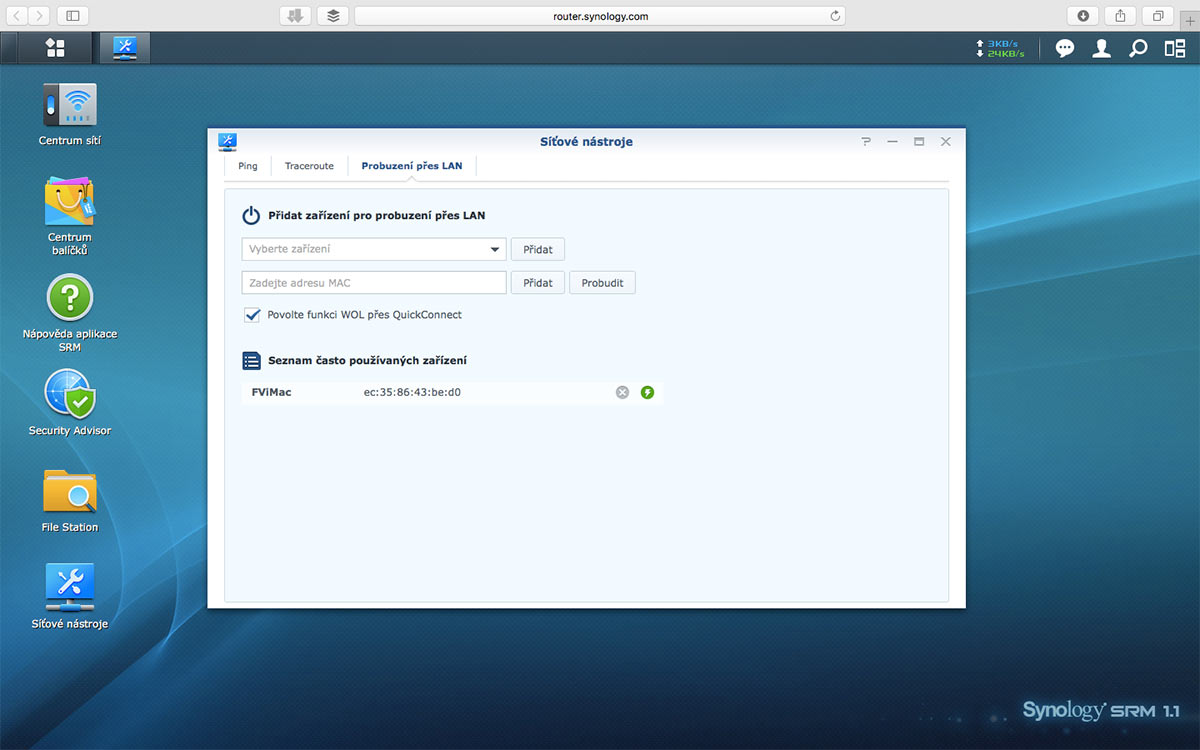Switch to the Traceroute tab
The image size is (1200, 750).
[x=309, y=166]
